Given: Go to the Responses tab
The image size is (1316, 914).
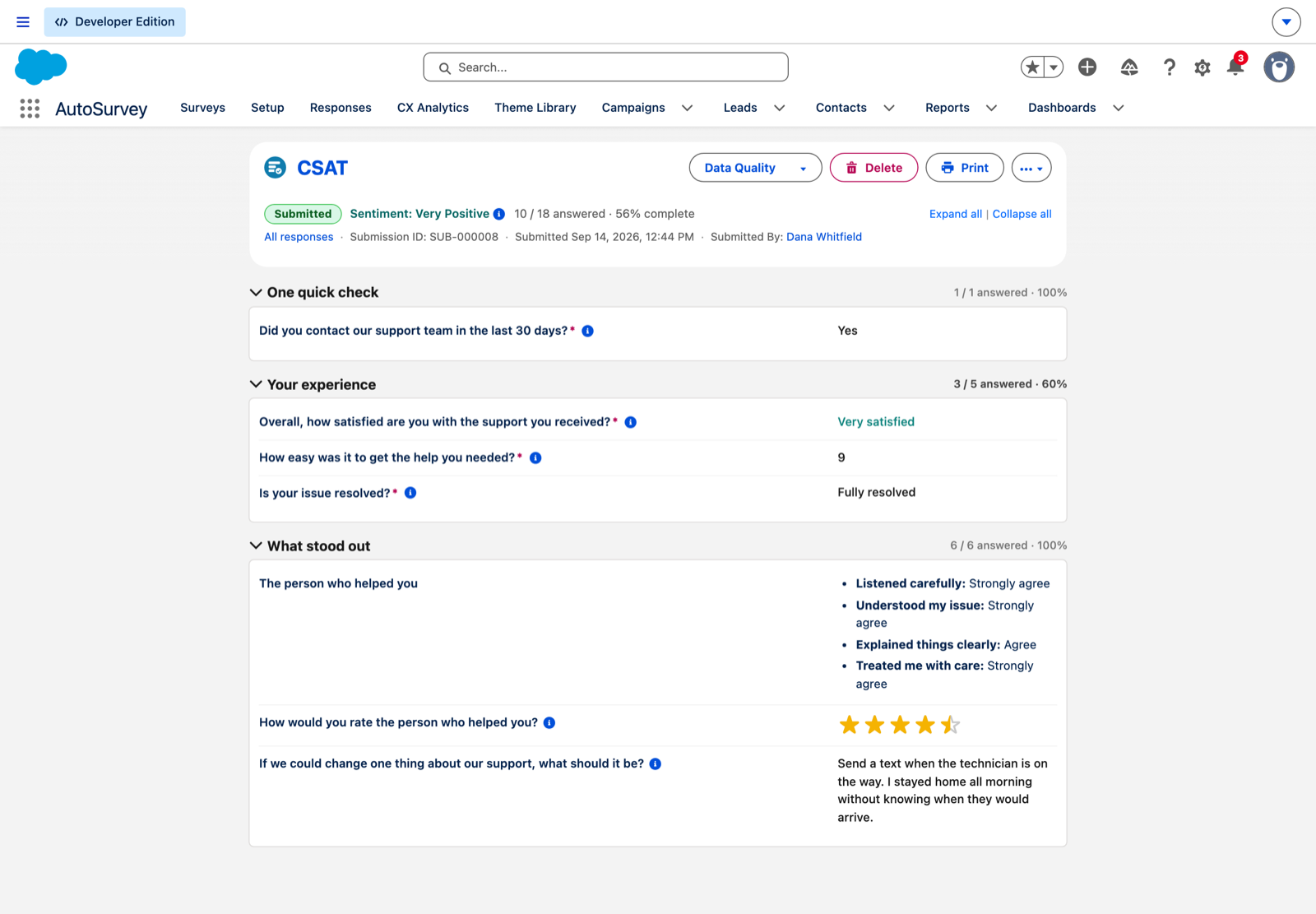Looking at the screenshot, I should pos(341,108).
